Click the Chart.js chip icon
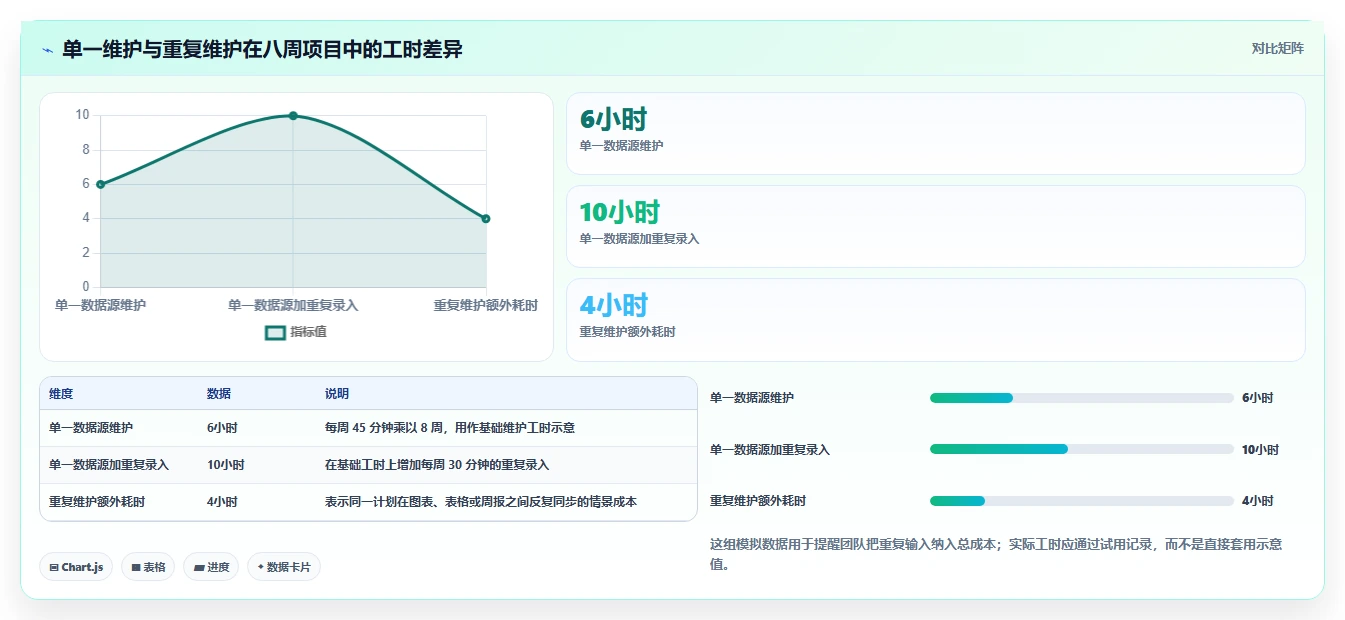Viewport: 1345px width, 620px height. click(x=54, y=567)
